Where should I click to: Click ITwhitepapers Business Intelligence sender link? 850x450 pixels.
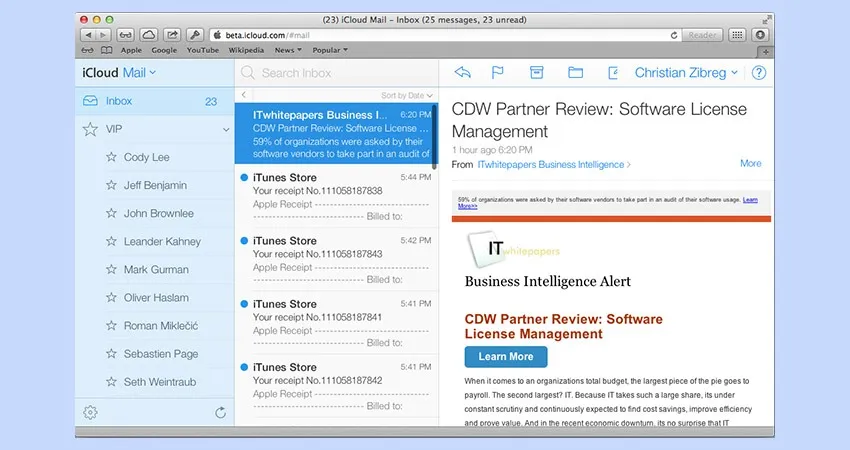[551, 164]
